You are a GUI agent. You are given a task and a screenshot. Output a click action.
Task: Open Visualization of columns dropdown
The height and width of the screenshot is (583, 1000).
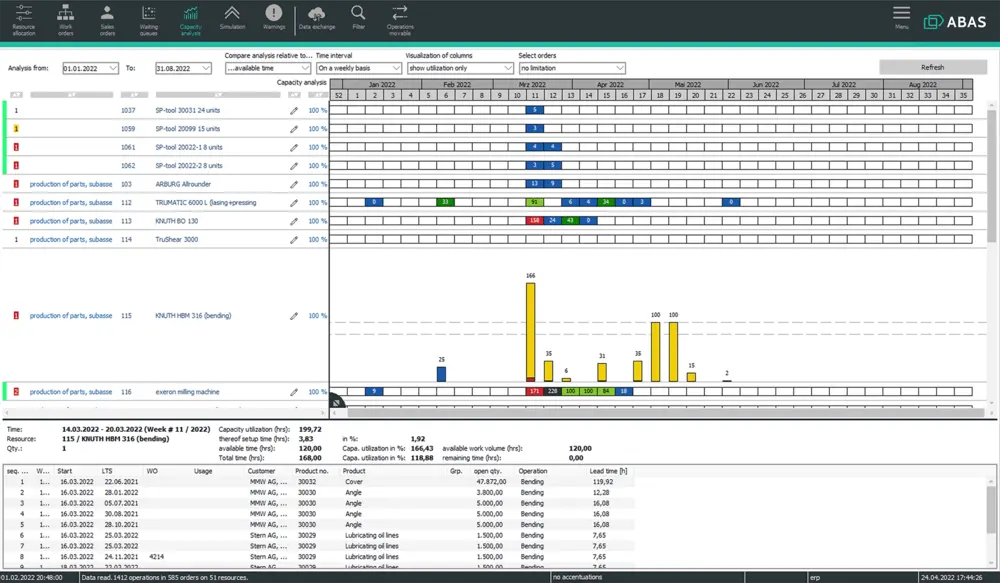(x=460, y=68)
